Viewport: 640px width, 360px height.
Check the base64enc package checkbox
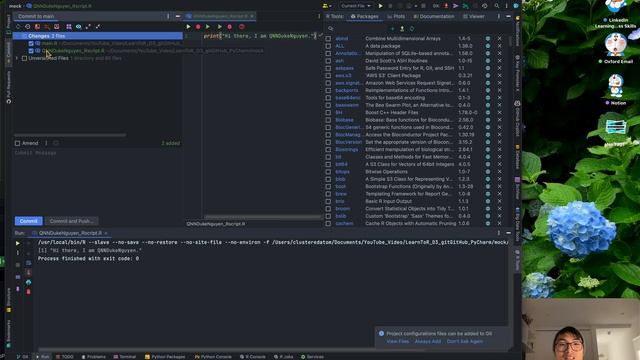[x=328, y=98]
